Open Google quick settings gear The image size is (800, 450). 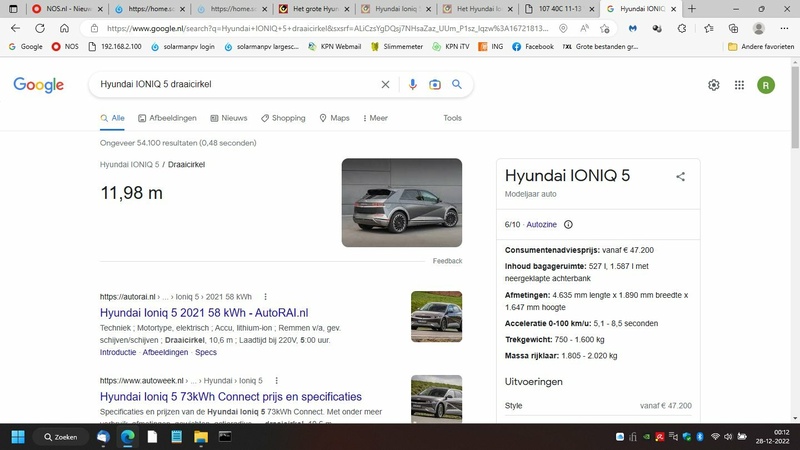[714, 85]
